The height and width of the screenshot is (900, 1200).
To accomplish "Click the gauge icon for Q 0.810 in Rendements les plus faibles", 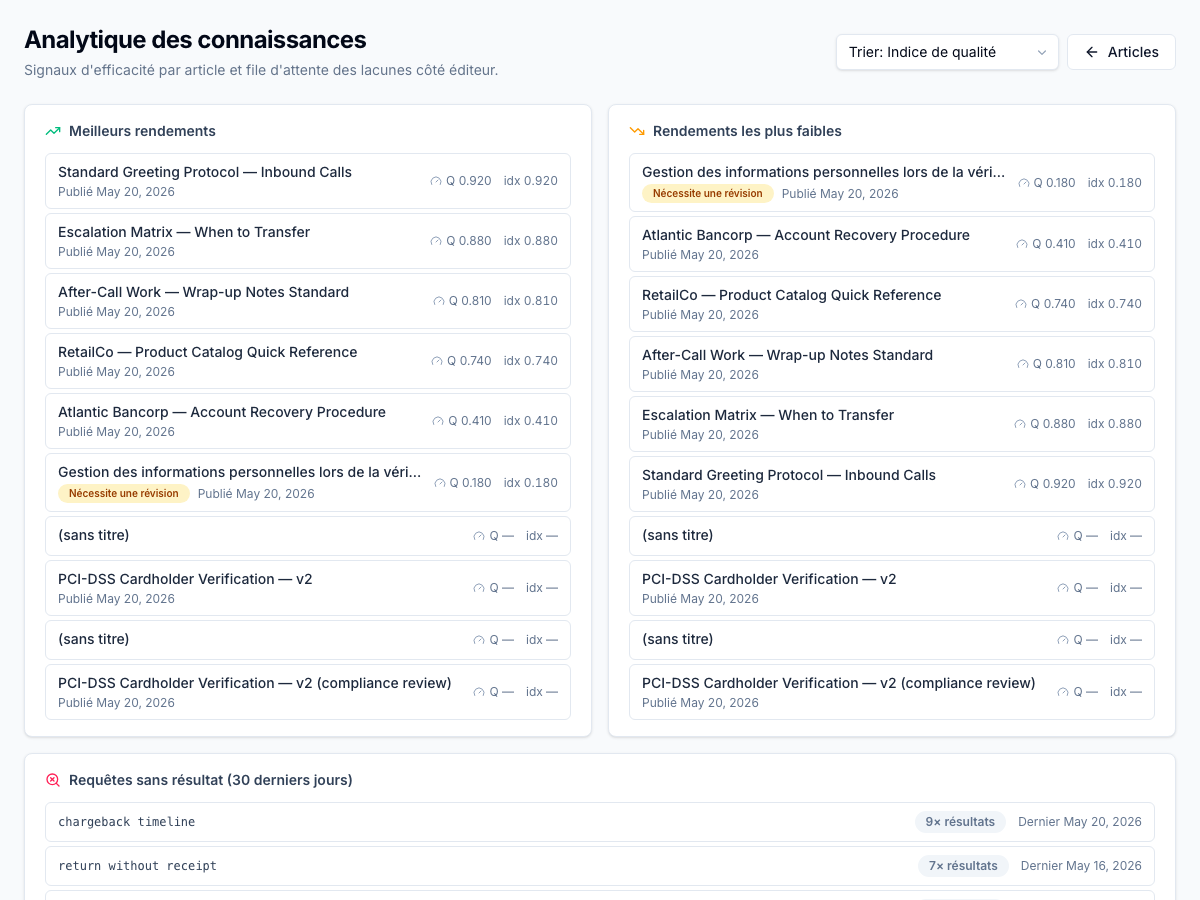I will tap(1023, 364).
